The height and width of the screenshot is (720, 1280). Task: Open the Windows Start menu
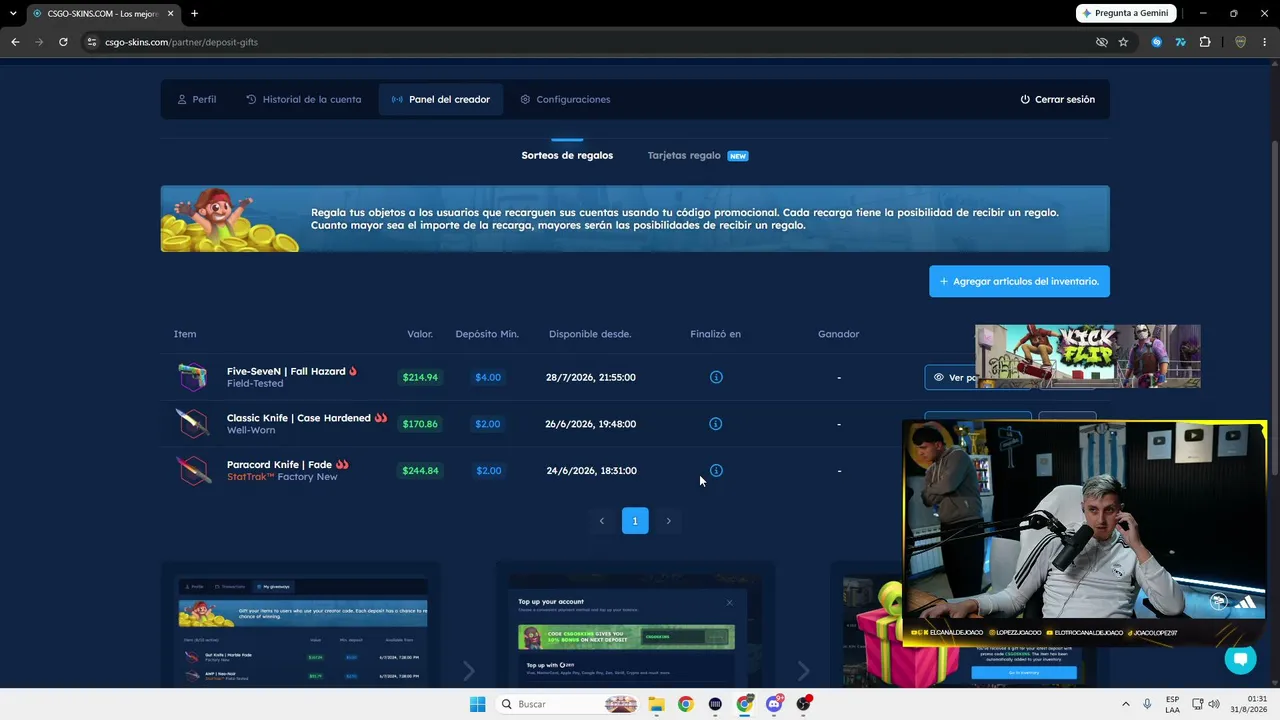coord(478,704)
